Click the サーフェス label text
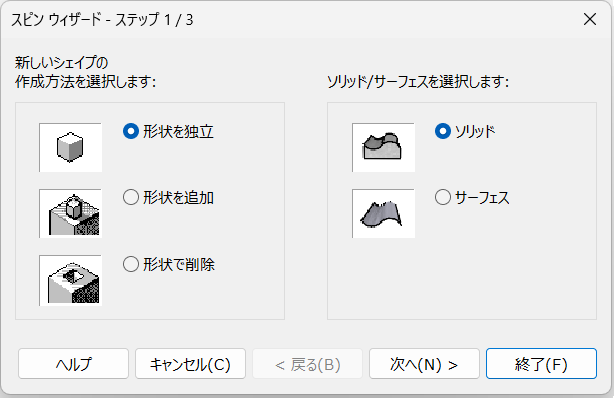 tap(482, 197)
